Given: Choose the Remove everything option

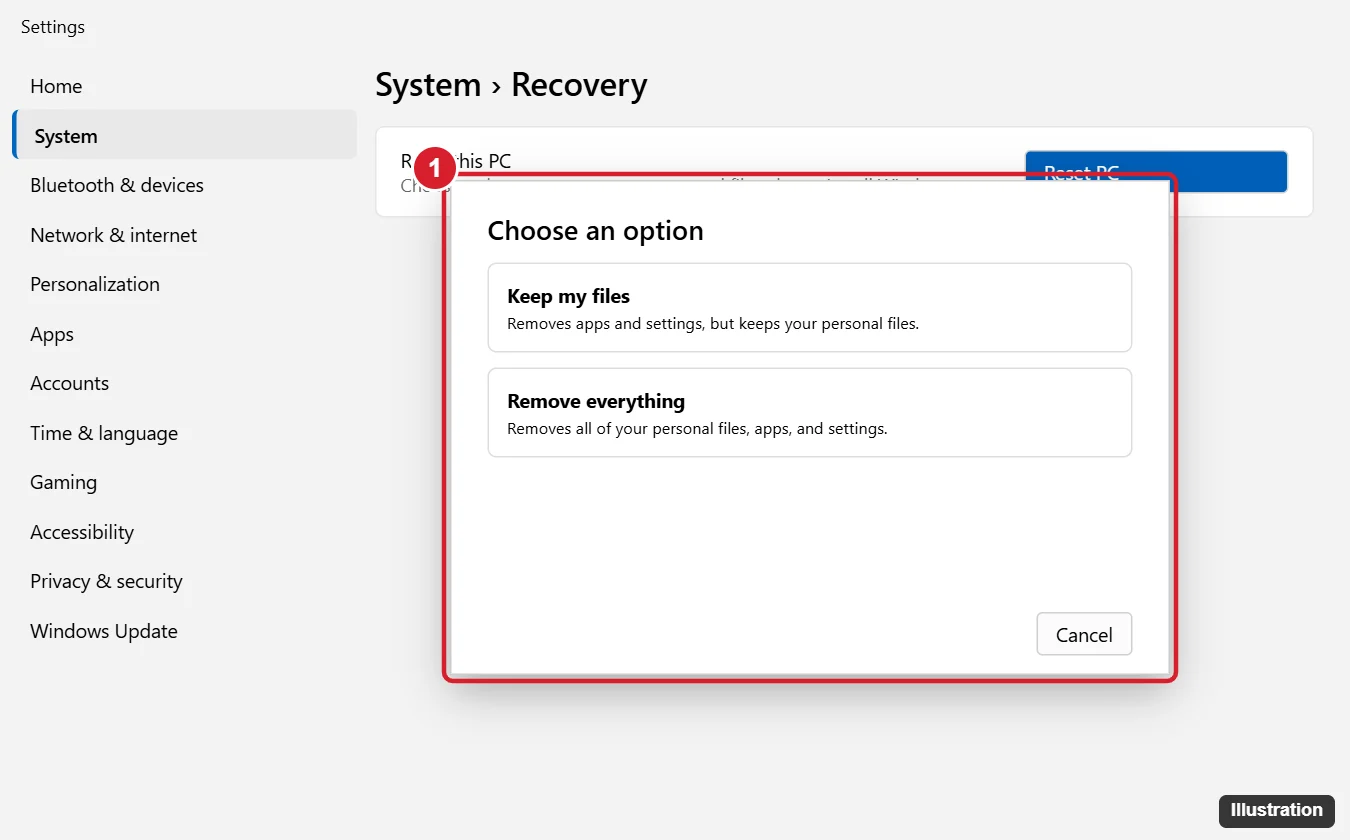Looking at the screenshot, I should (x=810, y=413).
